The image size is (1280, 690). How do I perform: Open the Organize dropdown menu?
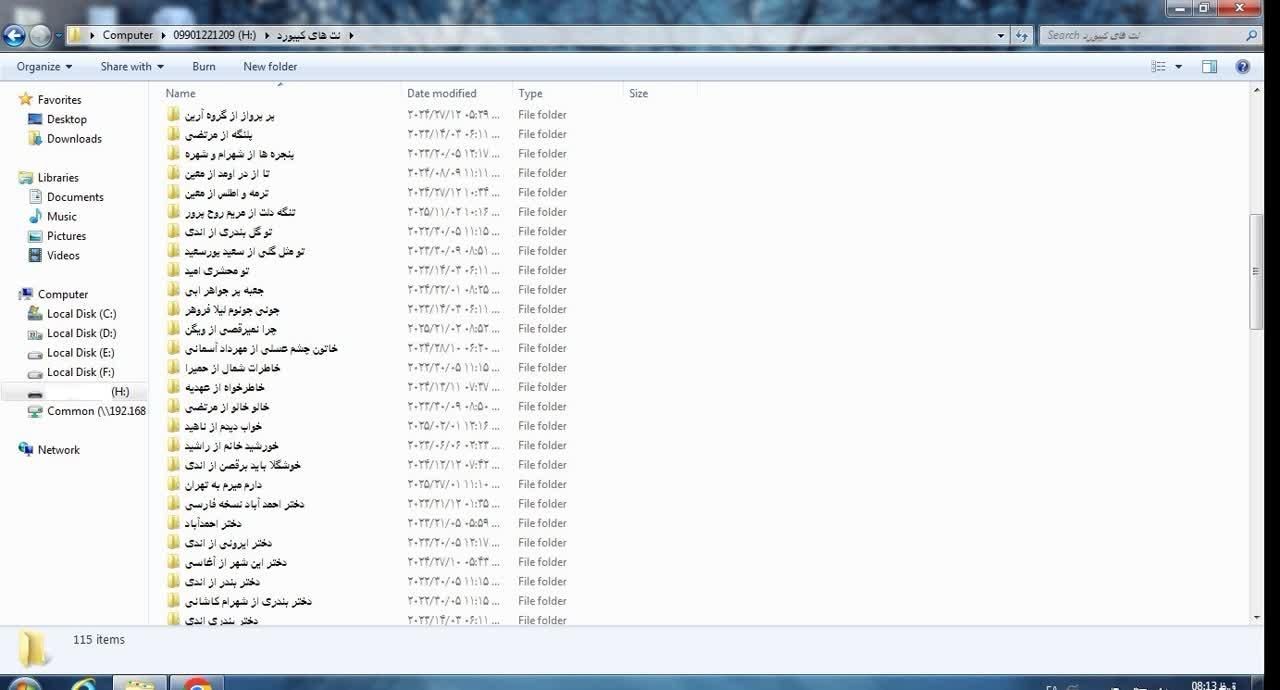(44, 67)
